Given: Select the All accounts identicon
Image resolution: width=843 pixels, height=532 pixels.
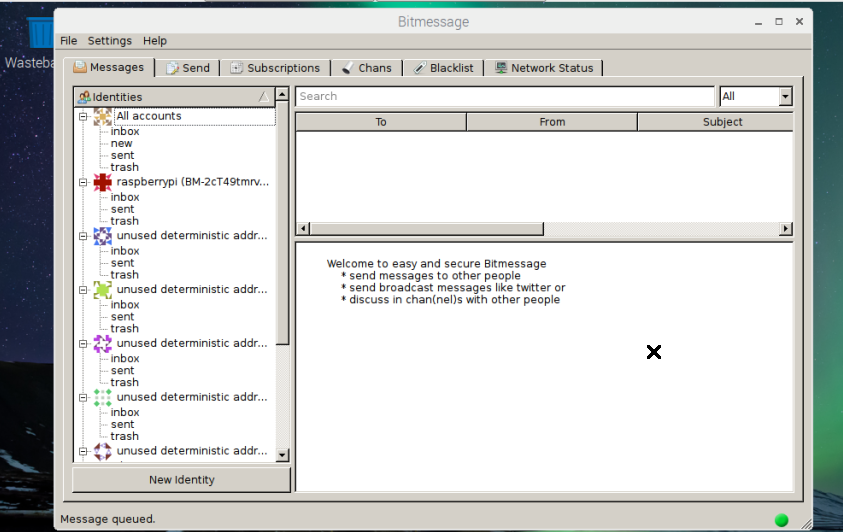Looking at the screenshot, I should click(103, 117).
